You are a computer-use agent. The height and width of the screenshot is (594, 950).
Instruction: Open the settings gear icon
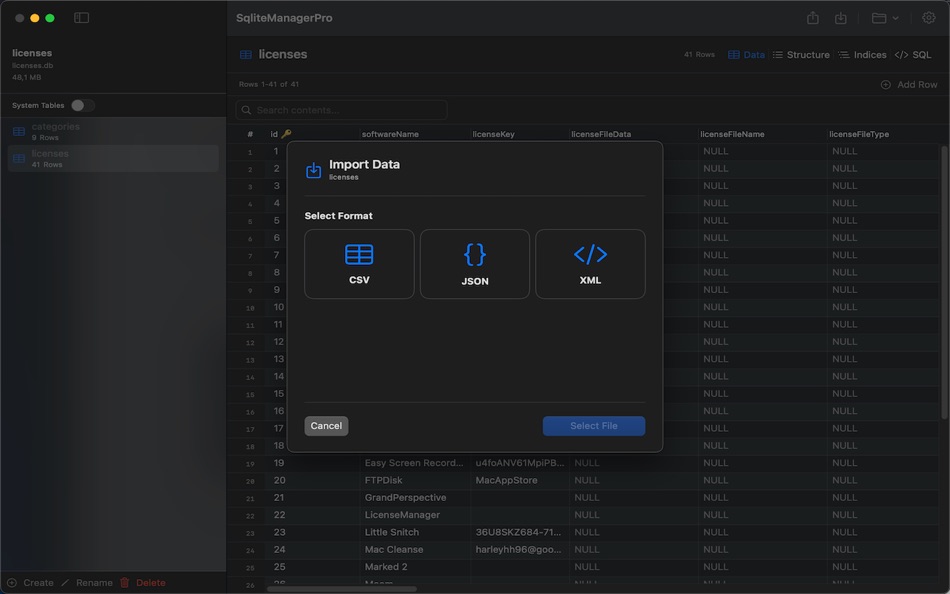[x=928, y=17]
